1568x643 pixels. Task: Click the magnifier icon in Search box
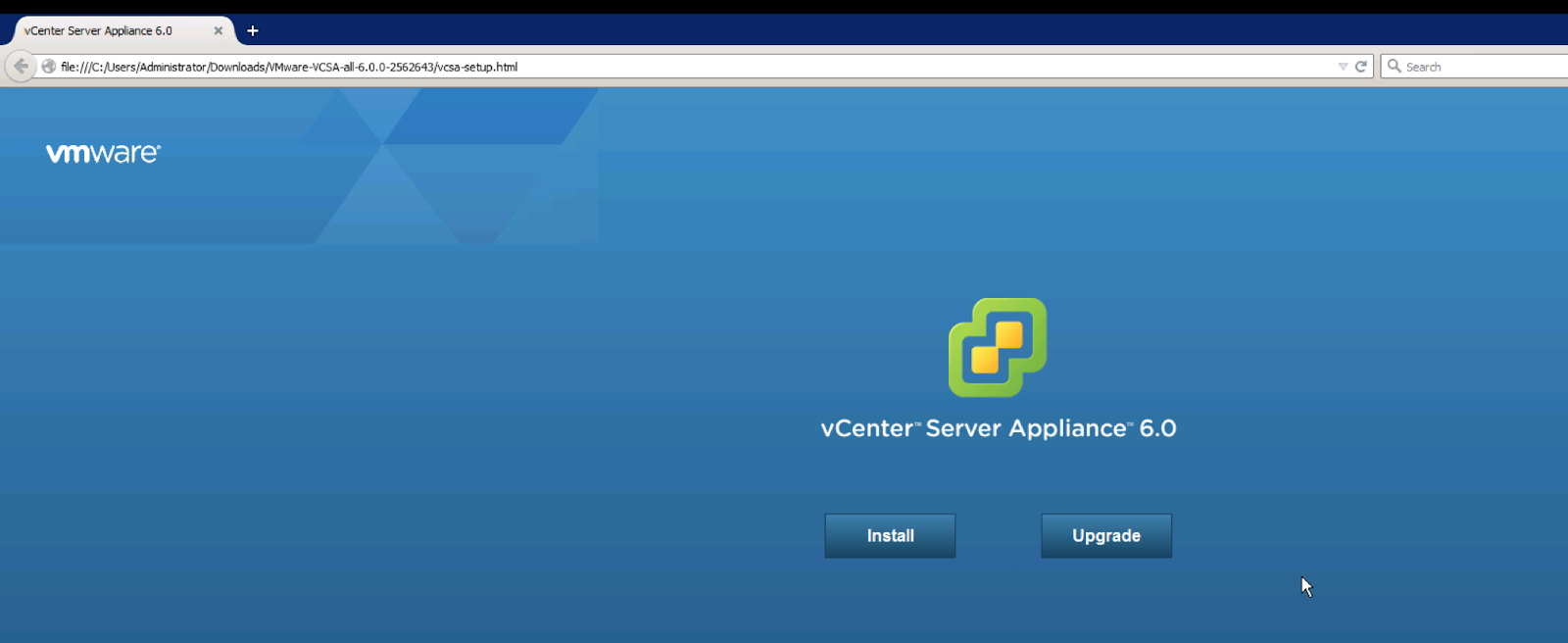pyautogui.click(x=1394, y=67)
